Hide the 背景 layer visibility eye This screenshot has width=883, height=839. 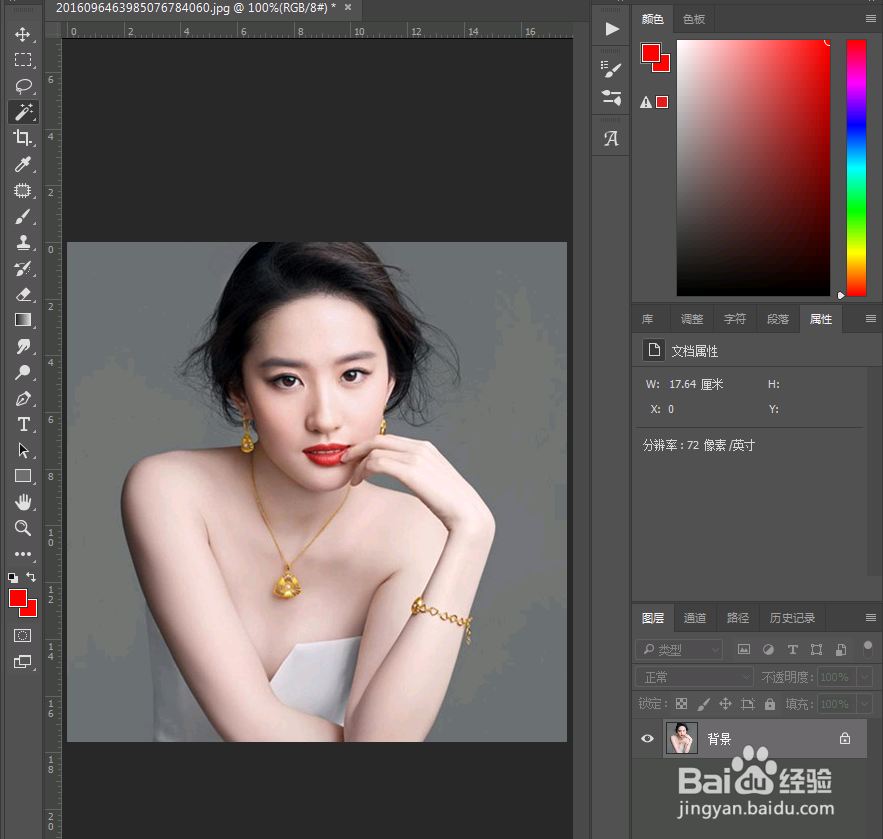647,738
